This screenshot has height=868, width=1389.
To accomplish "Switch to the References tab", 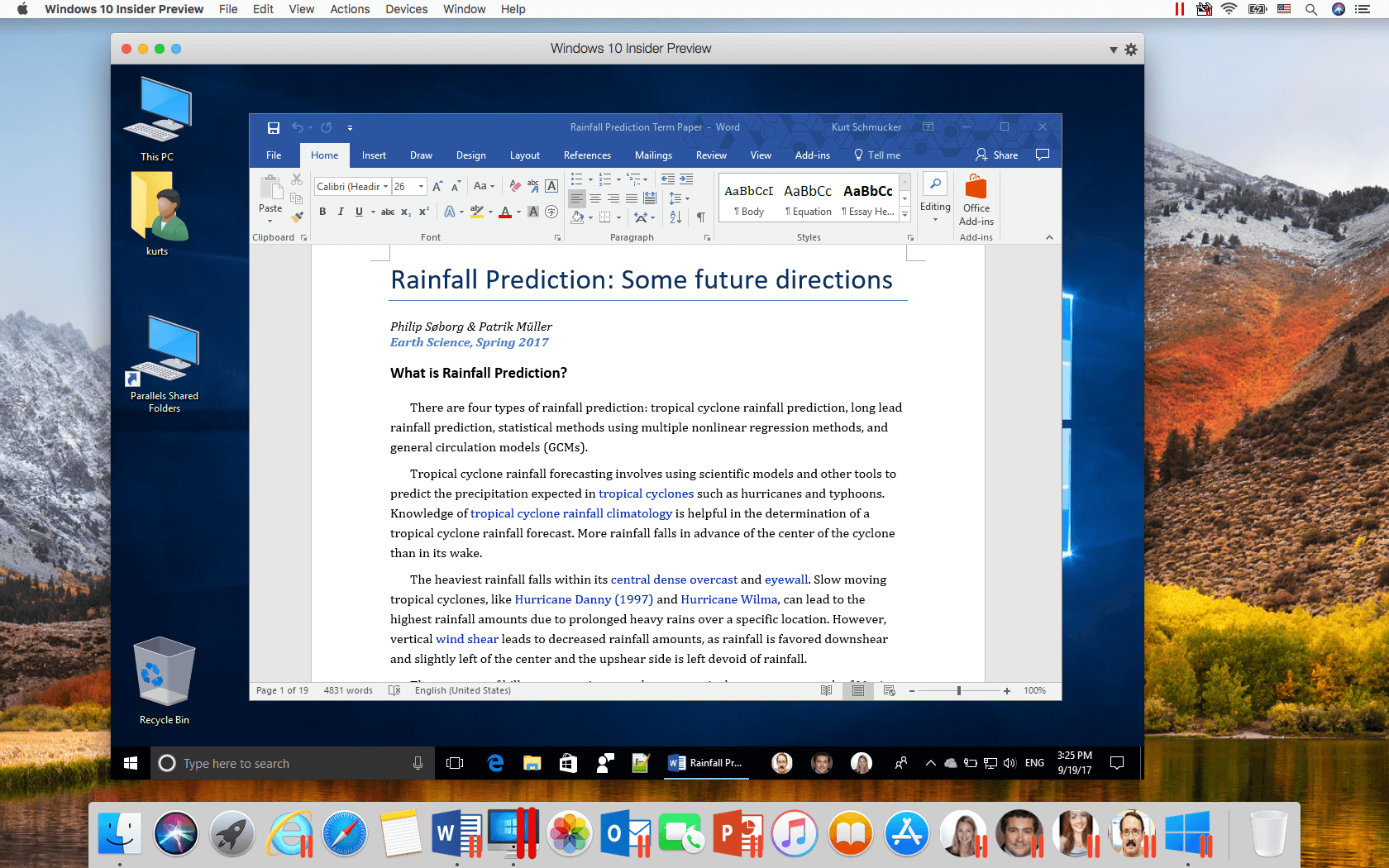I will pyautogui.click(x=587, y=155).
